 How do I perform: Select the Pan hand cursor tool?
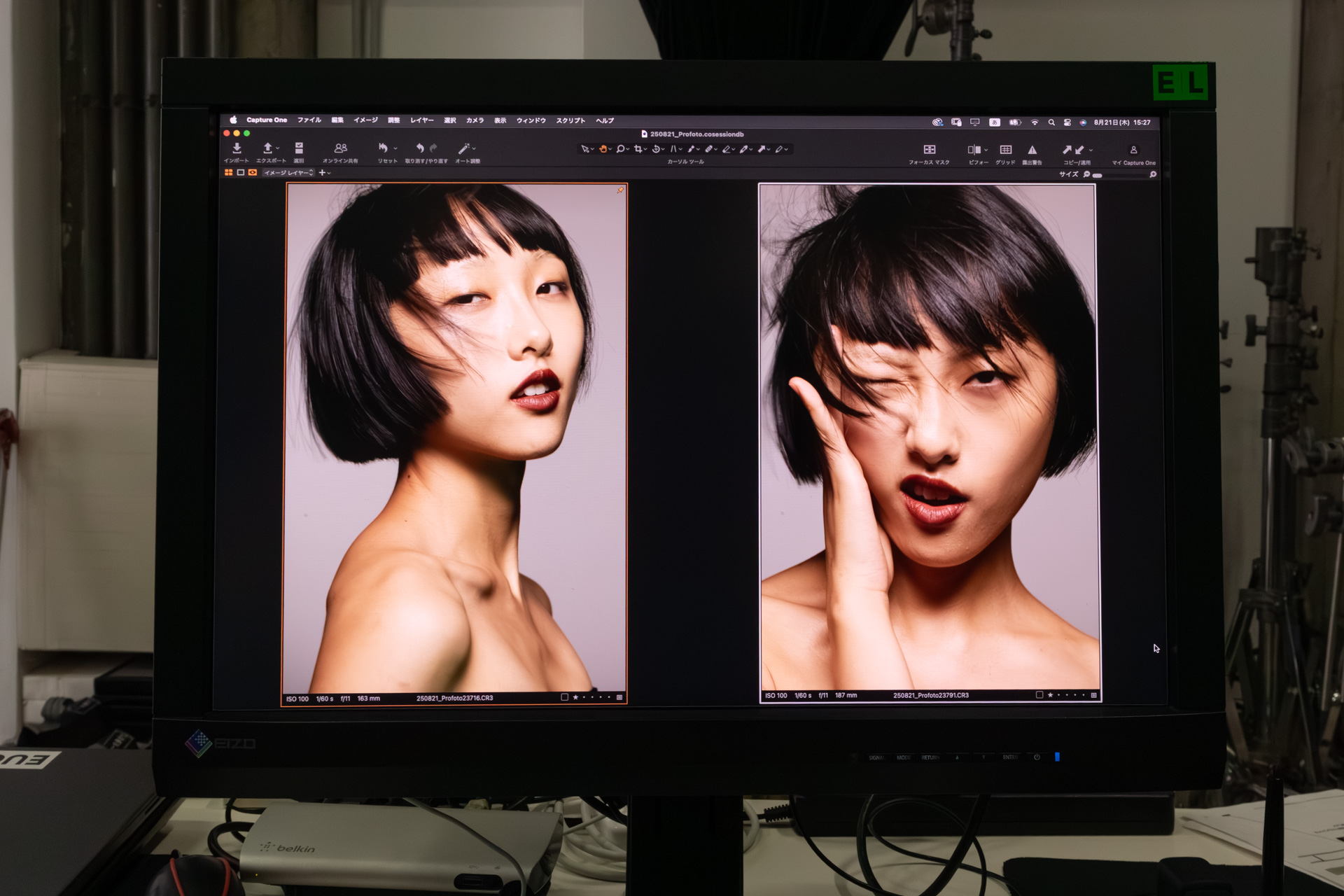602,149
